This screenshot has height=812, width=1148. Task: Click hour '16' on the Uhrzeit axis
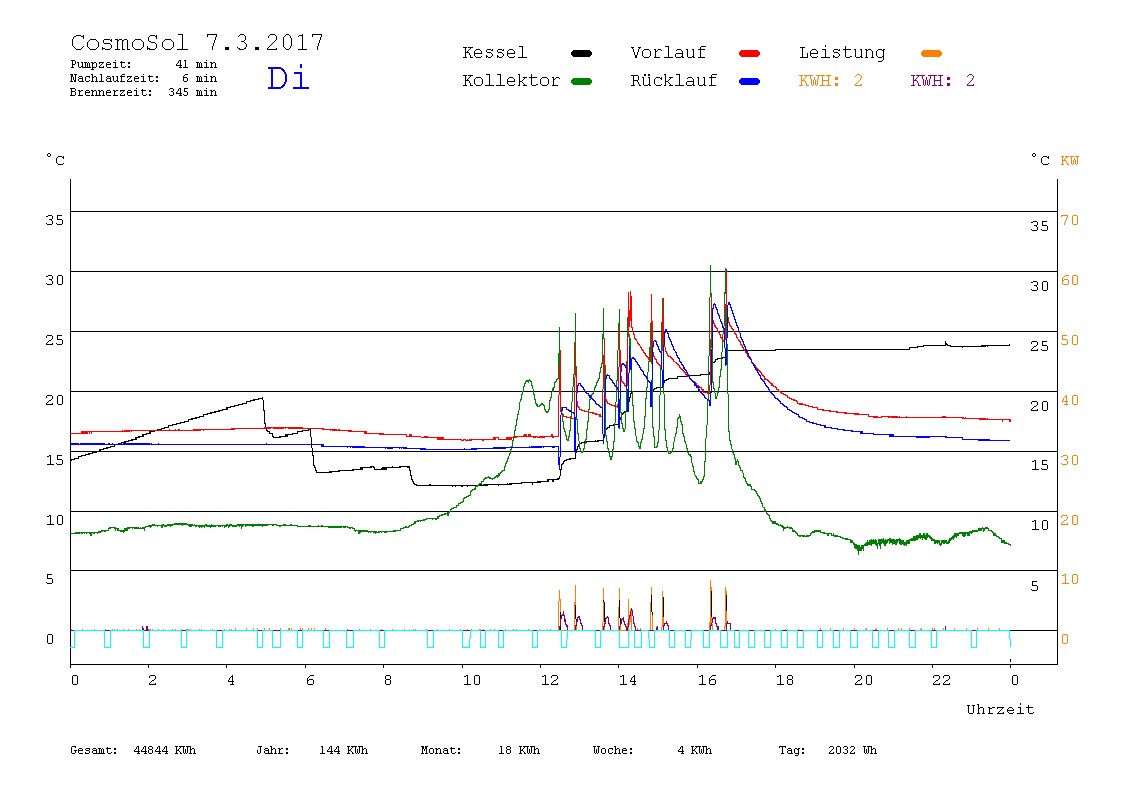coord(707,680)
